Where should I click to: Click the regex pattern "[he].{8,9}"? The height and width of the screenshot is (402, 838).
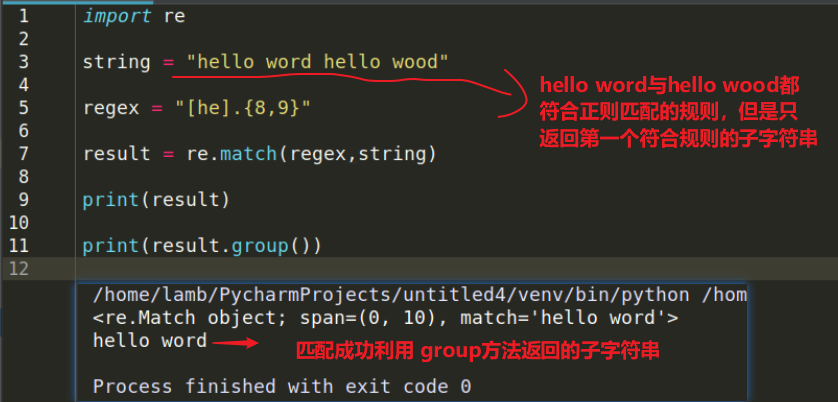(x=243, y=109)
